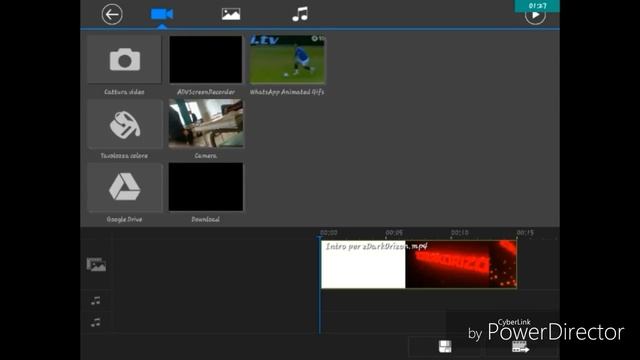Switch to the music media tab
The image size is (640, 360).
pos(300,14)
